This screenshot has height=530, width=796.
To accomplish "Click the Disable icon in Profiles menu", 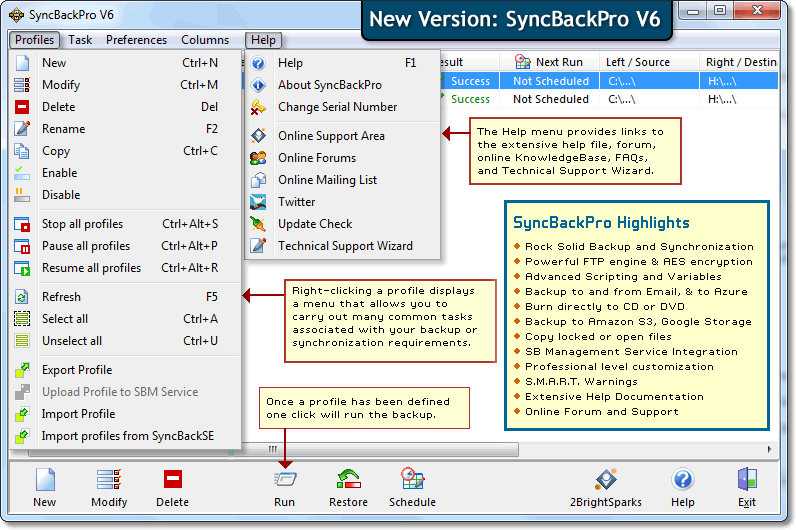I will coord(22,194).
